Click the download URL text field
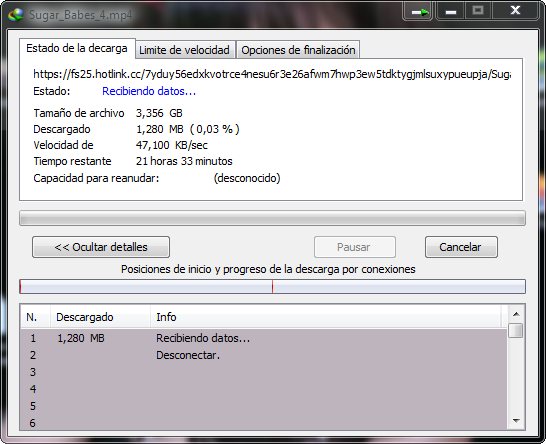 (272, 74)
